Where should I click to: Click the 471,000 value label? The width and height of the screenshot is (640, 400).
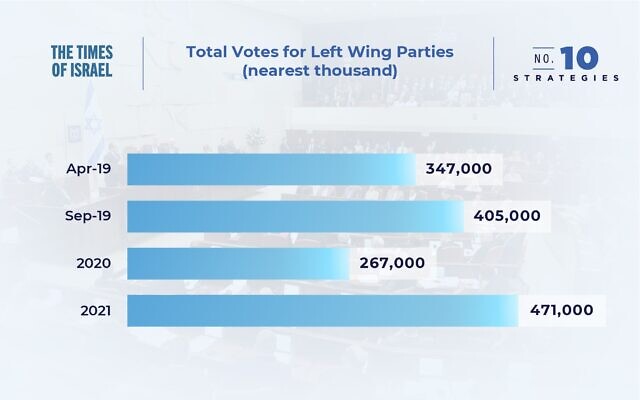[562, 310]
